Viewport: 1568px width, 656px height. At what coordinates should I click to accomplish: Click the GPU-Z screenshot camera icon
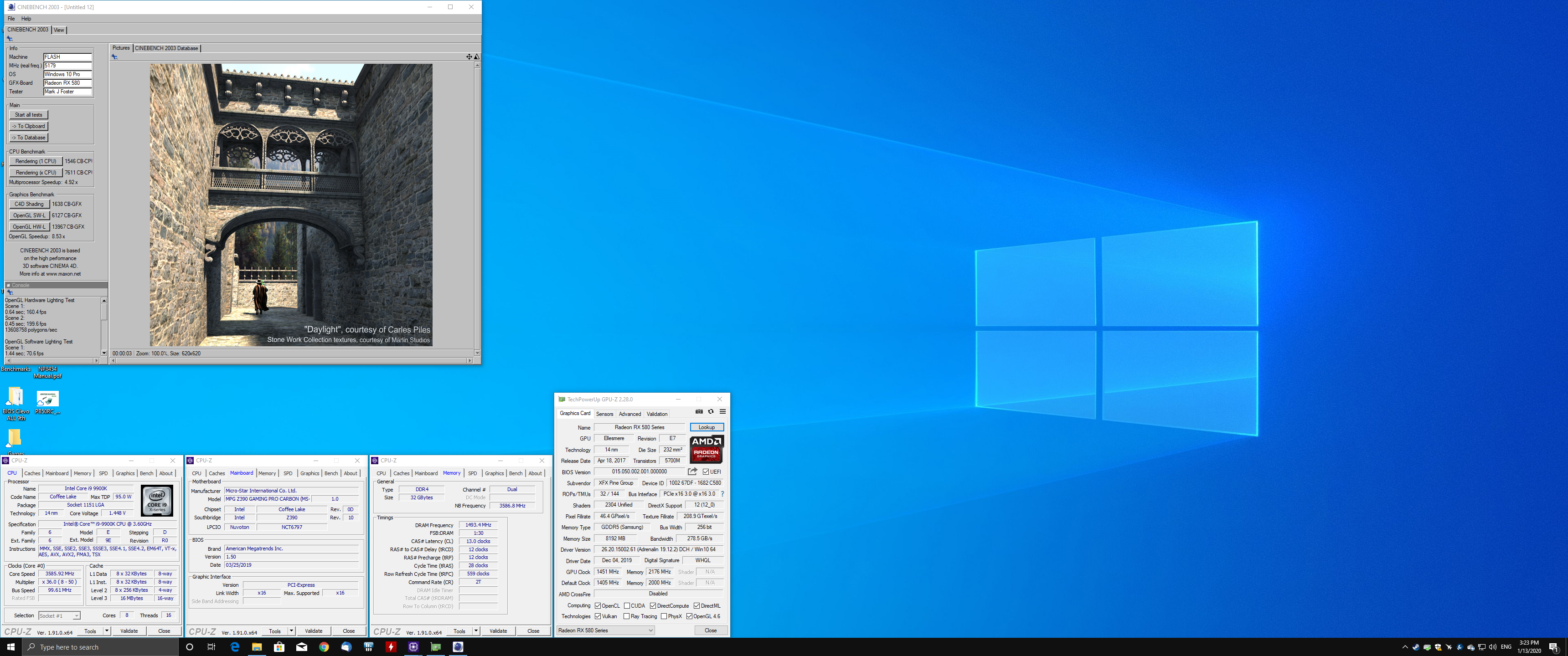coord(699,411)
